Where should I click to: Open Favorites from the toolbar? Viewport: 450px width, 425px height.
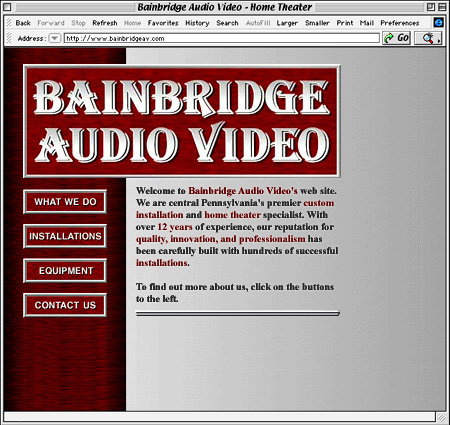[163, 23]
